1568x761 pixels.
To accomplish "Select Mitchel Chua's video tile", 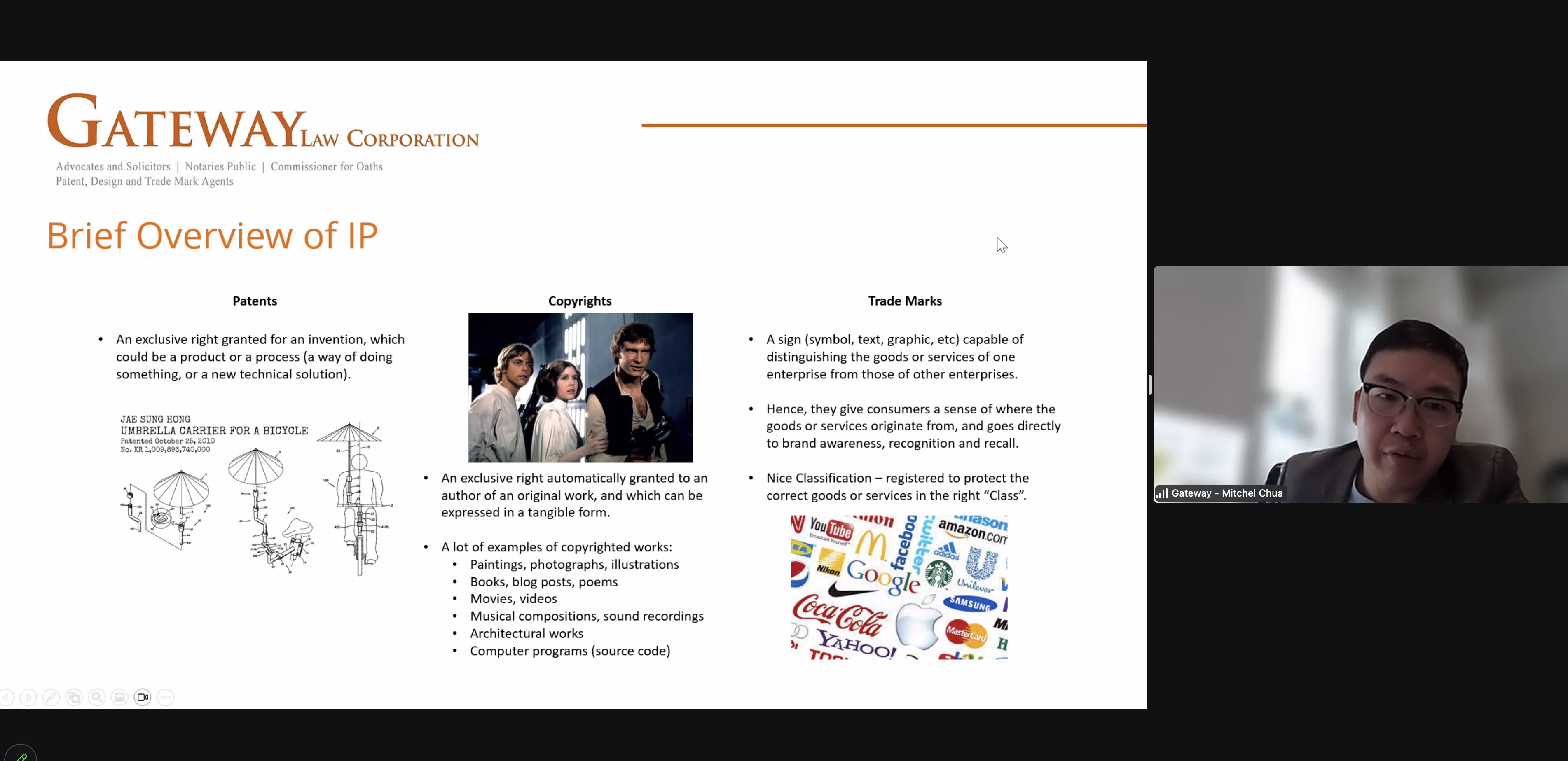I will click(1360, 384).
